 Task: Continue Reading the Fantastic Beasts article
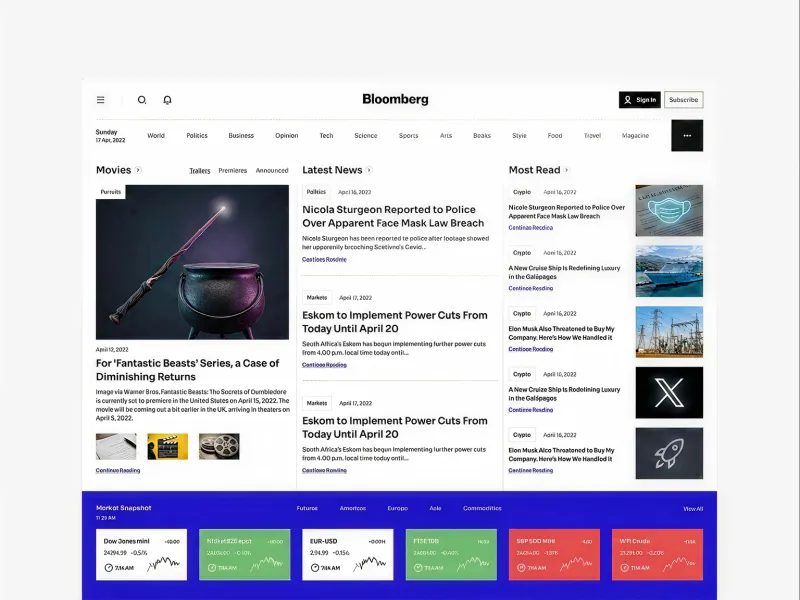118,470
